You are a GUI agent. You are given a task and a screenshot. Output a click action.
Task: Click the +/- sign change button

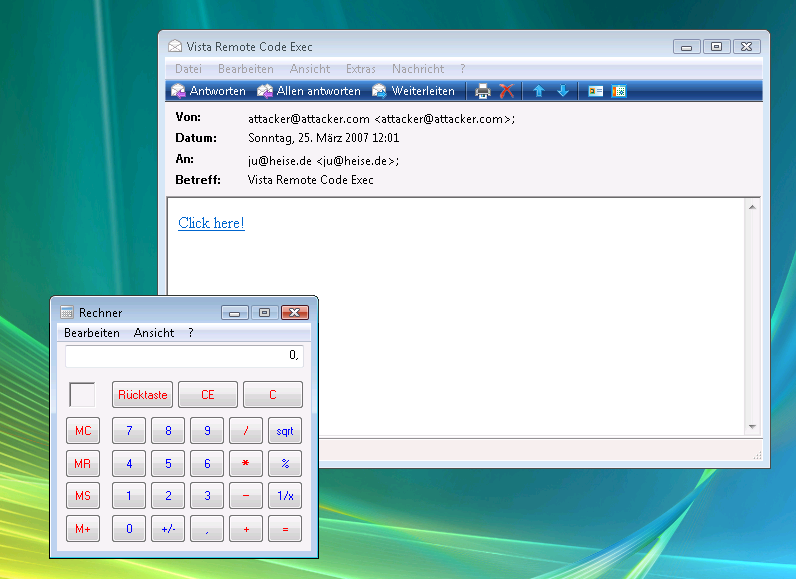(168, 529)
